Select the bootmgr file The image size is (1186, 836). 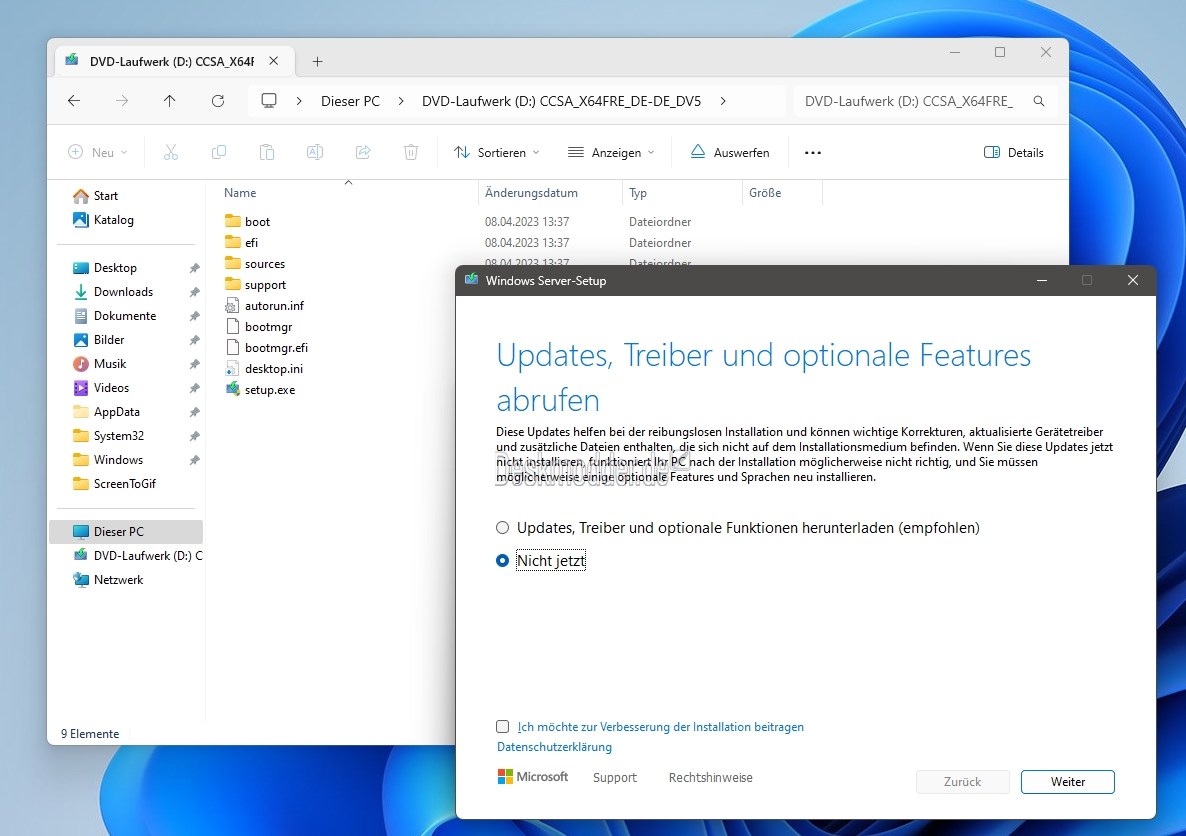[259, 327]
